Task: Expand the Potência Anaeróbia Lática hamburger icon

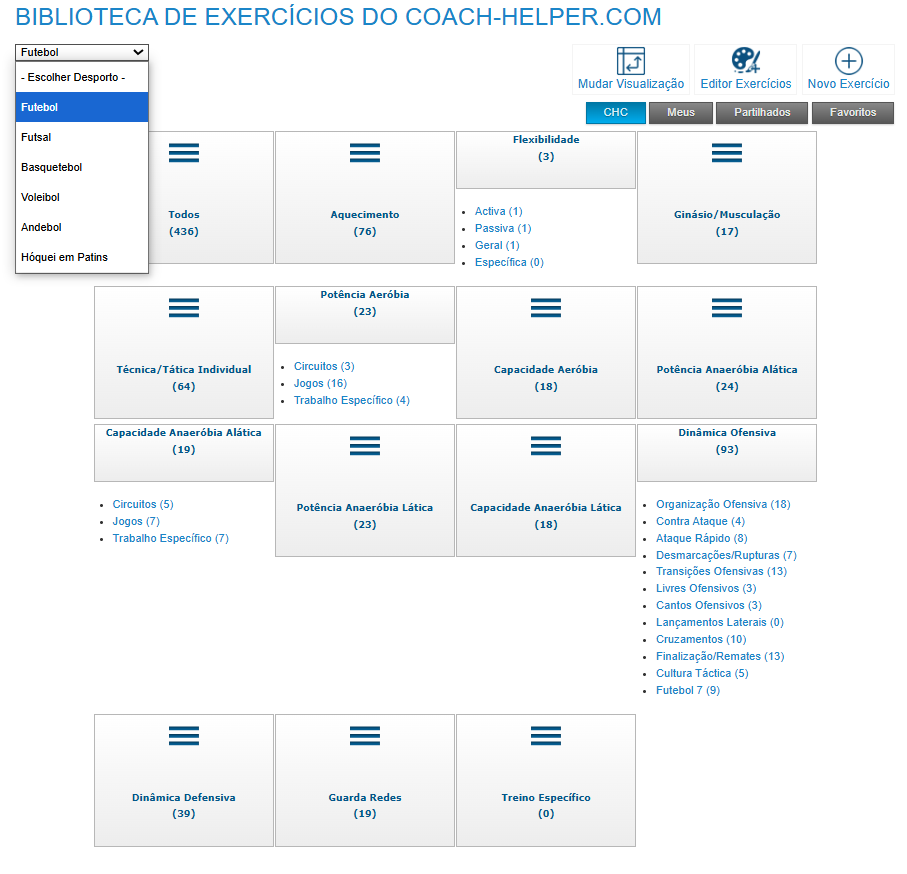Action: click(x=365, y=446)
